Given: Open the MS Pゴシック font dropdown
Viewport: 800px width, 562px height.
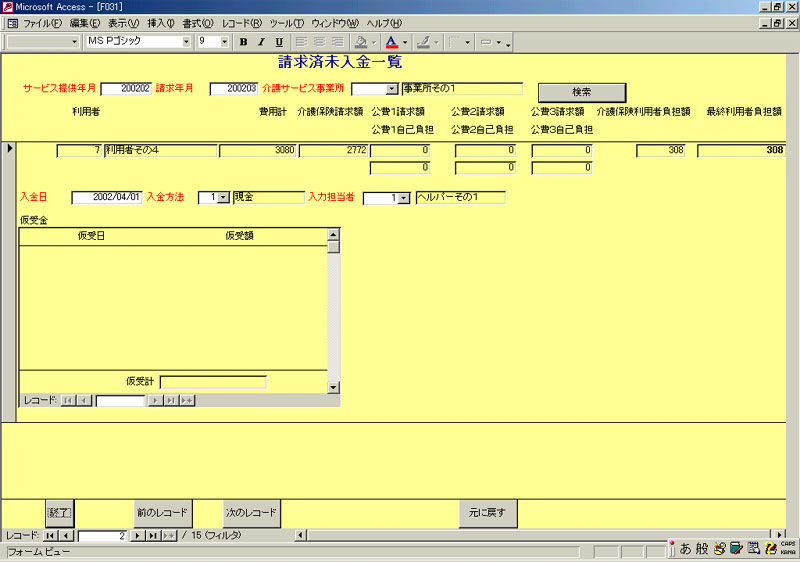Looking at the screenshot, I should [x=186, y=42].
